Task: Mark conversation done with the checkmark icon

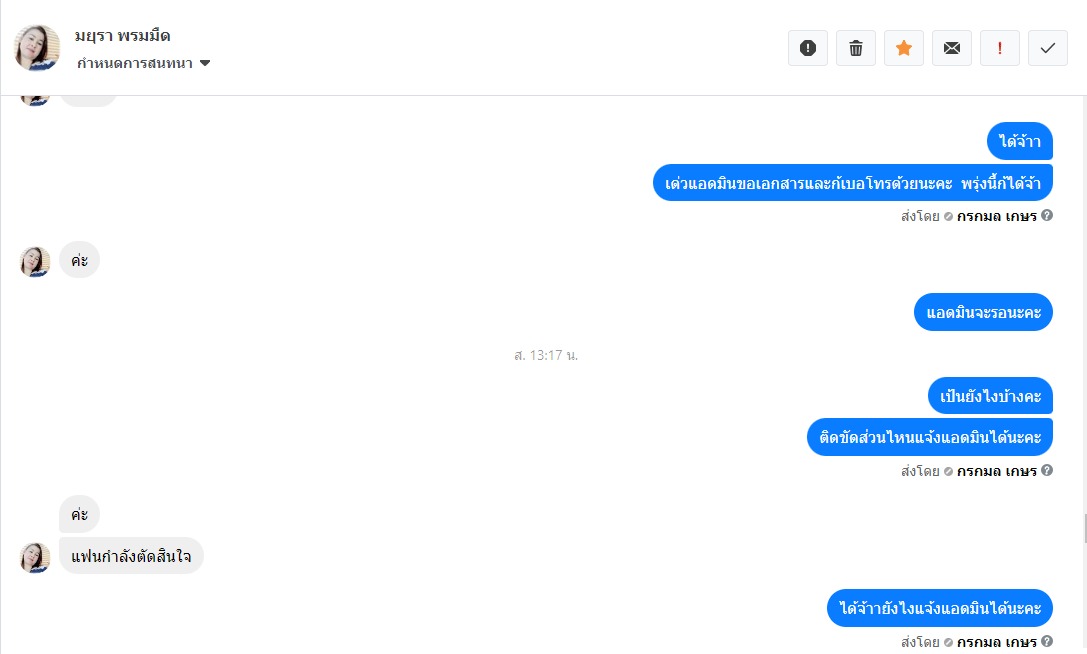Action: pyautogui.click(x=1047, y=48)
